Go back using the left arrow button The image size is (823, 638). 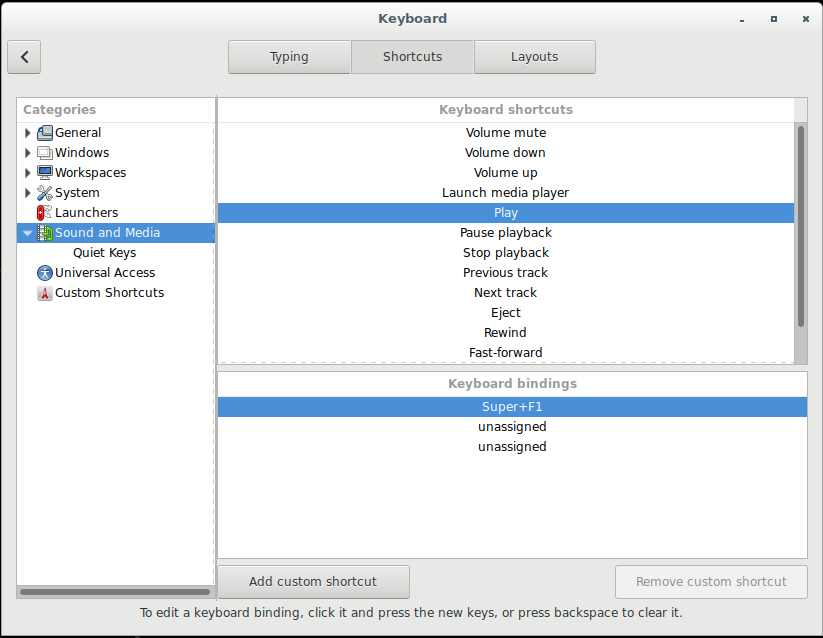(24, 57)
